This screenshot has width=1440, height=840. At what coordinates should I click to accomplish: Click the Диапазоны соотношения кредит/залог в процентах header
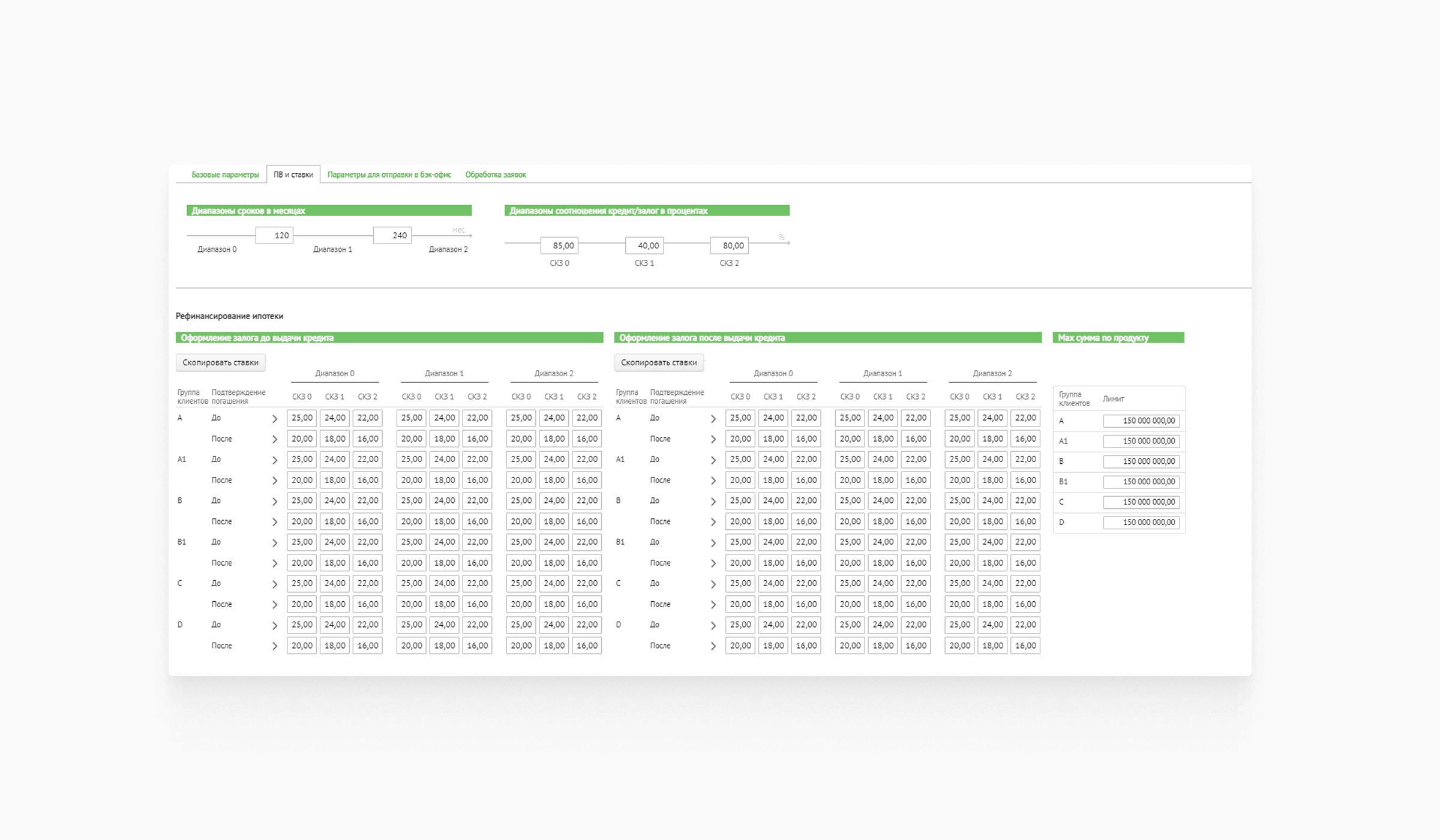point(647,211)
